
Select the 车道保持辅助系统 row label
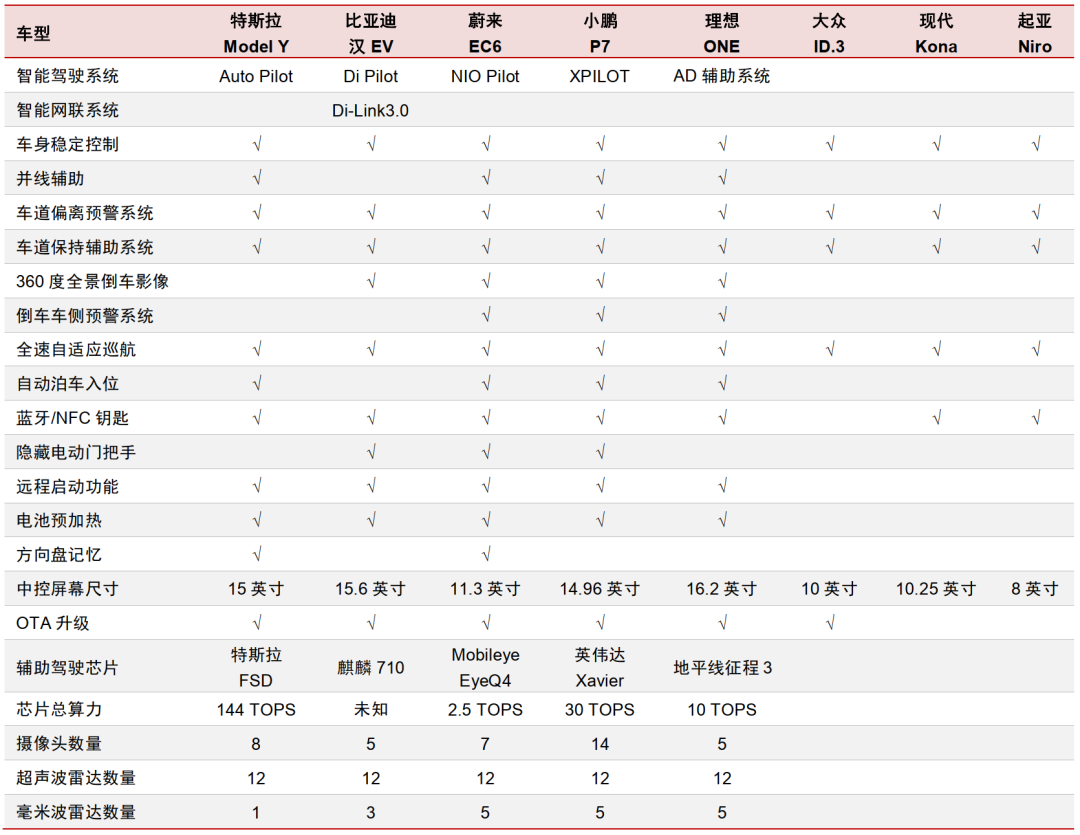[85, 247]
